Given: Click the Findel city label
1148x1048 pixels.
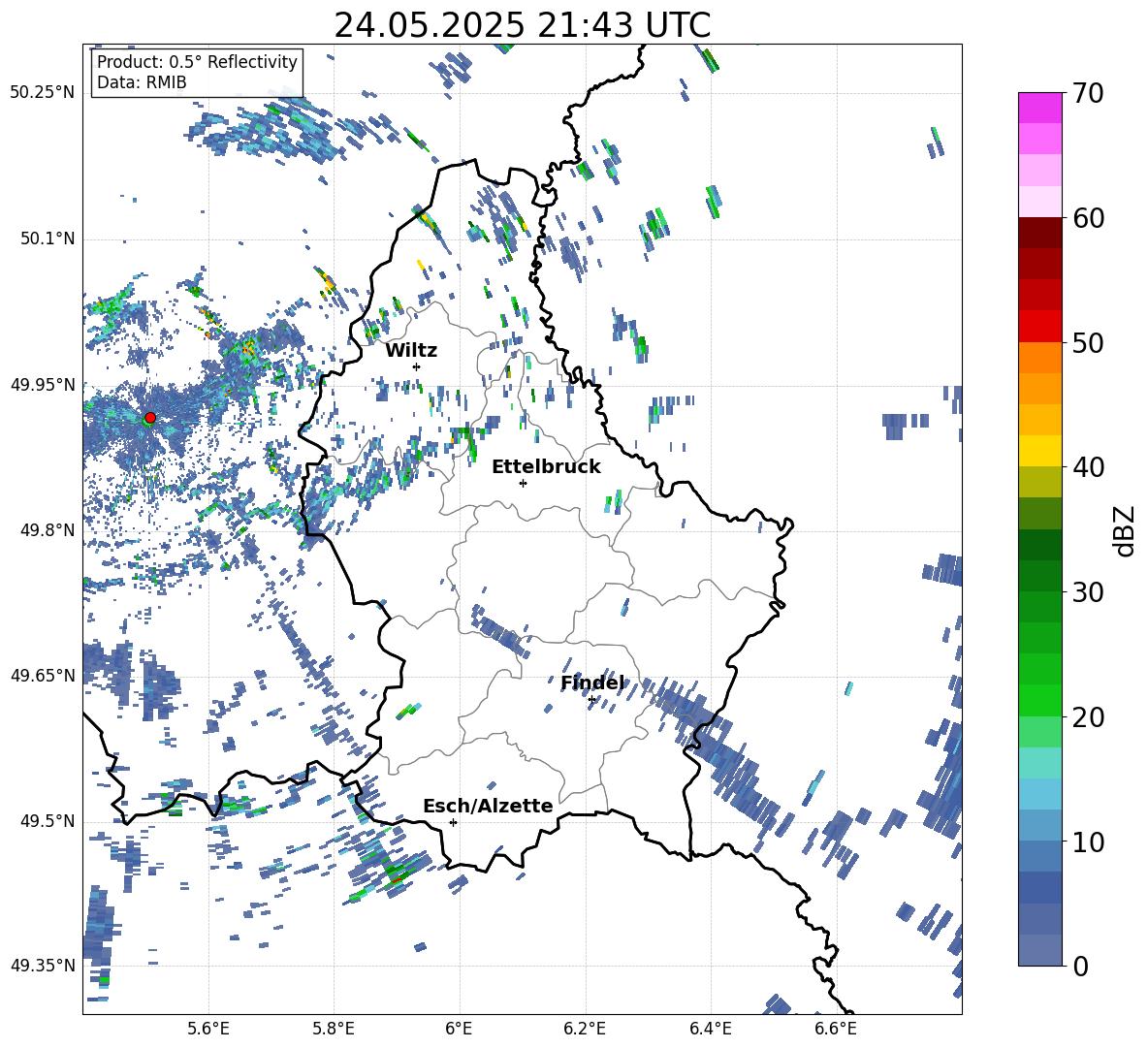Looking at the screenshot, I should point(592,683).
